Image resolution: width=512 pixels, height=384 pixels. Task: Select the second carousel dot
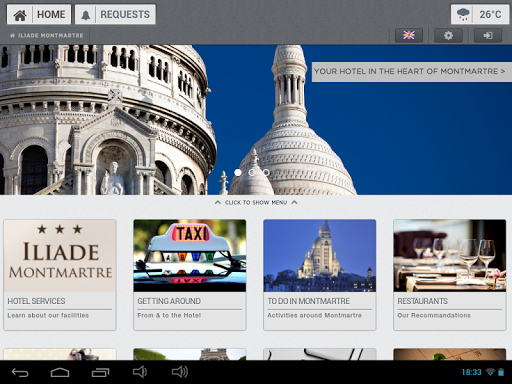click(x=252, y=172)
